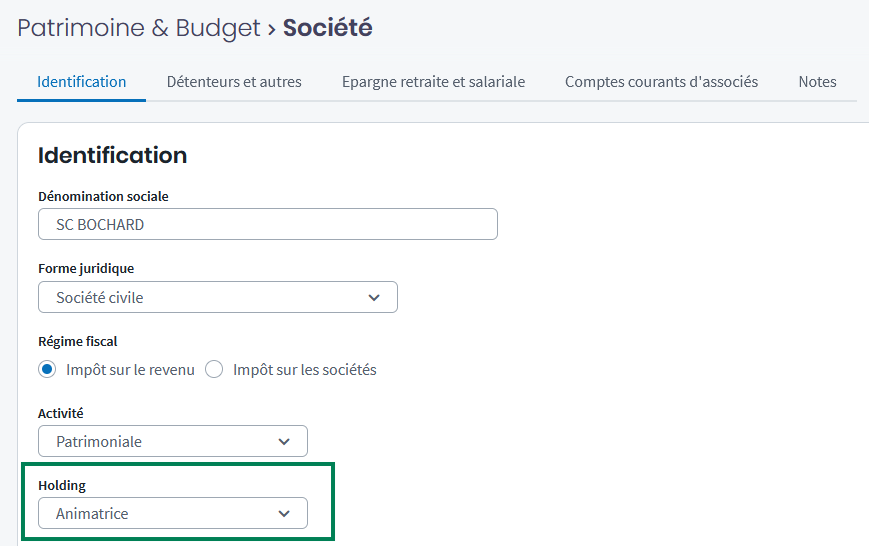This screenshot has height=546, width=869.
Task: Click the Impôt sur les sociétés label text
Action: pyautogui.click(x=304, y=370)
